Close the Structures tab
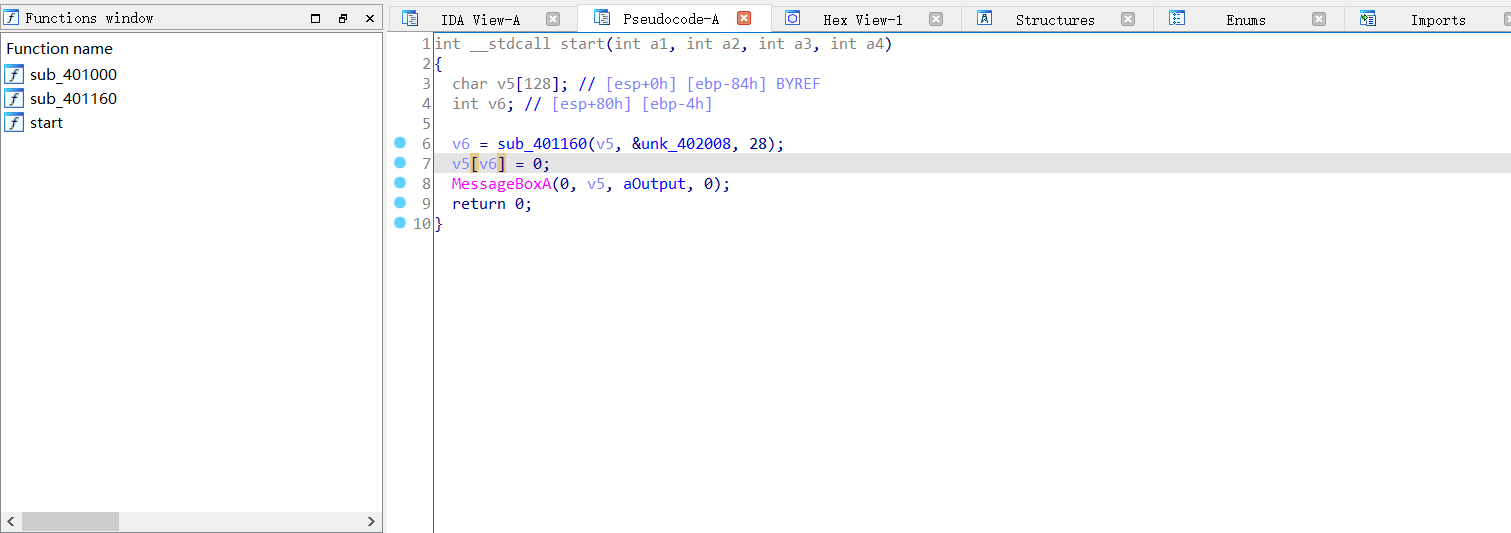 (1128, 19)
